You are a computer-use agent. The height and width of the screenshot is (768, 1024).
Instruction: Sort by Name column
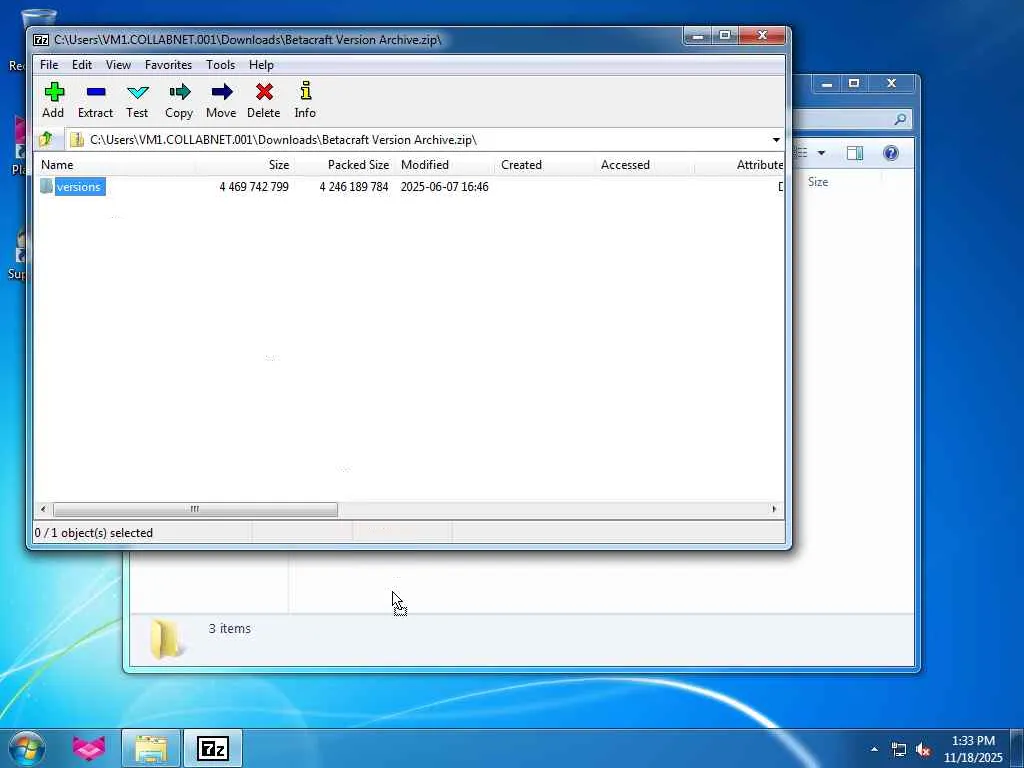click(x=115, y=165)
